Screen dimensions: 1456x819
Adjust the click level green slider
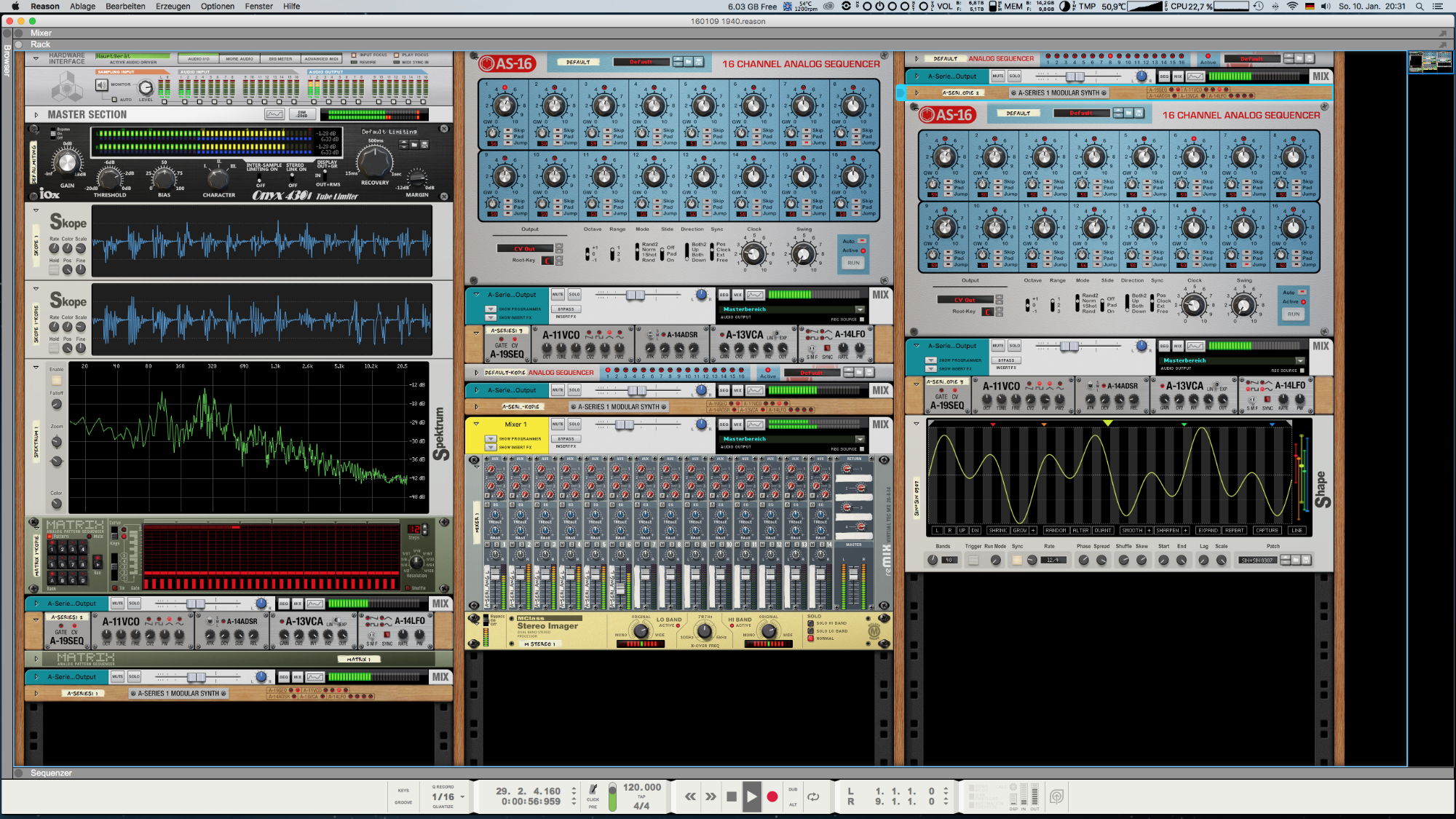click(612, 797)
